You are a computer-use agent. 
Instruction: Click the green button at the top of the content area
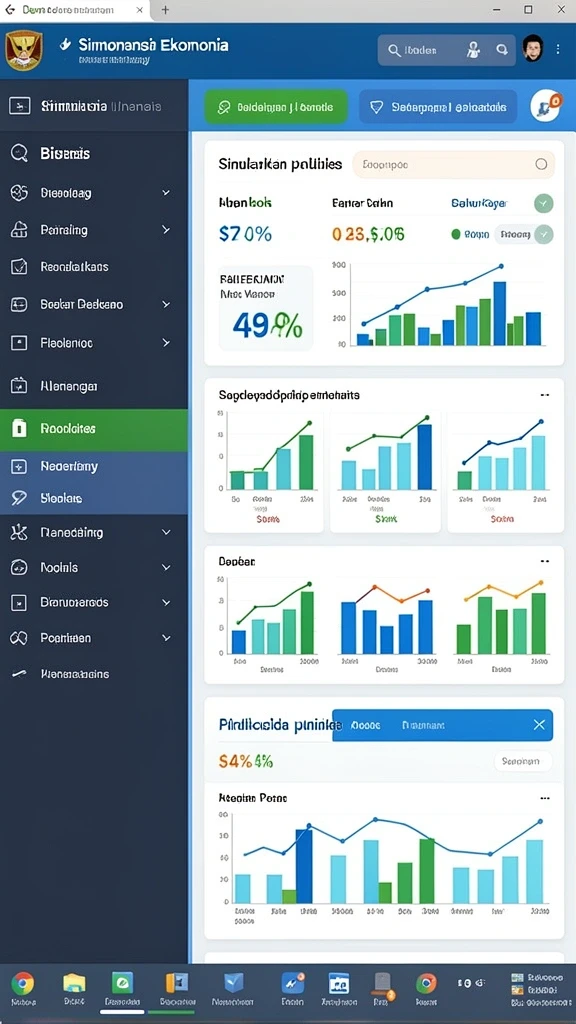[276, 107]
